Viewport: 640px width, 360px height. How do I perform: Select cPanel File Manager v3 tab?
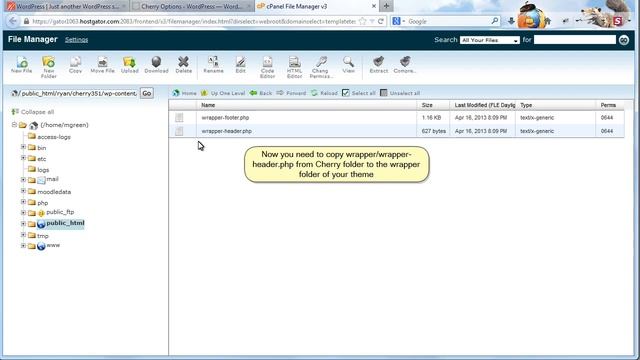316,7
